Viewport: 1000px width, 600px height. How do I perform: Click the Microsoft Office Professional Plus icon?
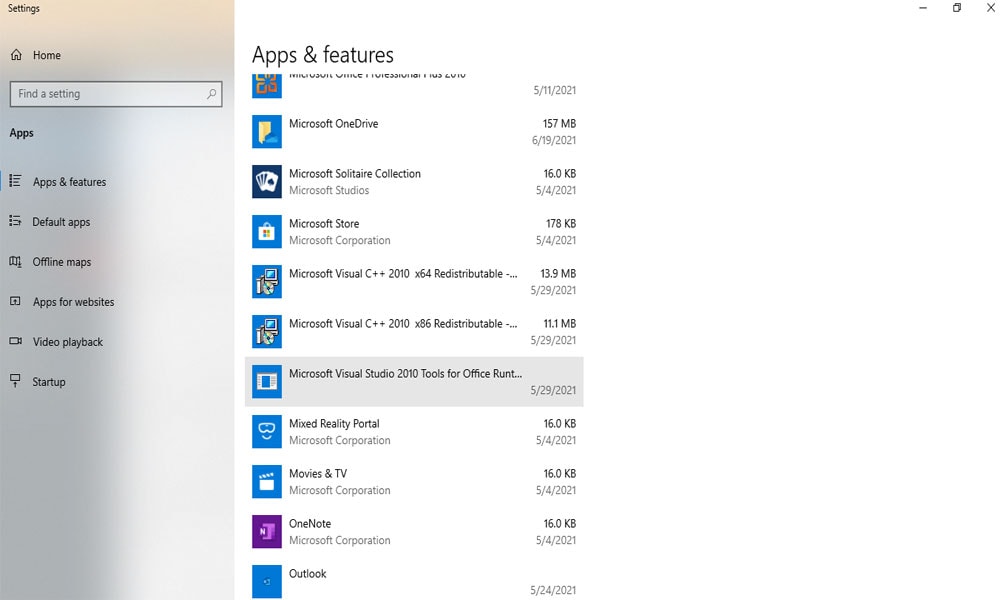point(267,86)
